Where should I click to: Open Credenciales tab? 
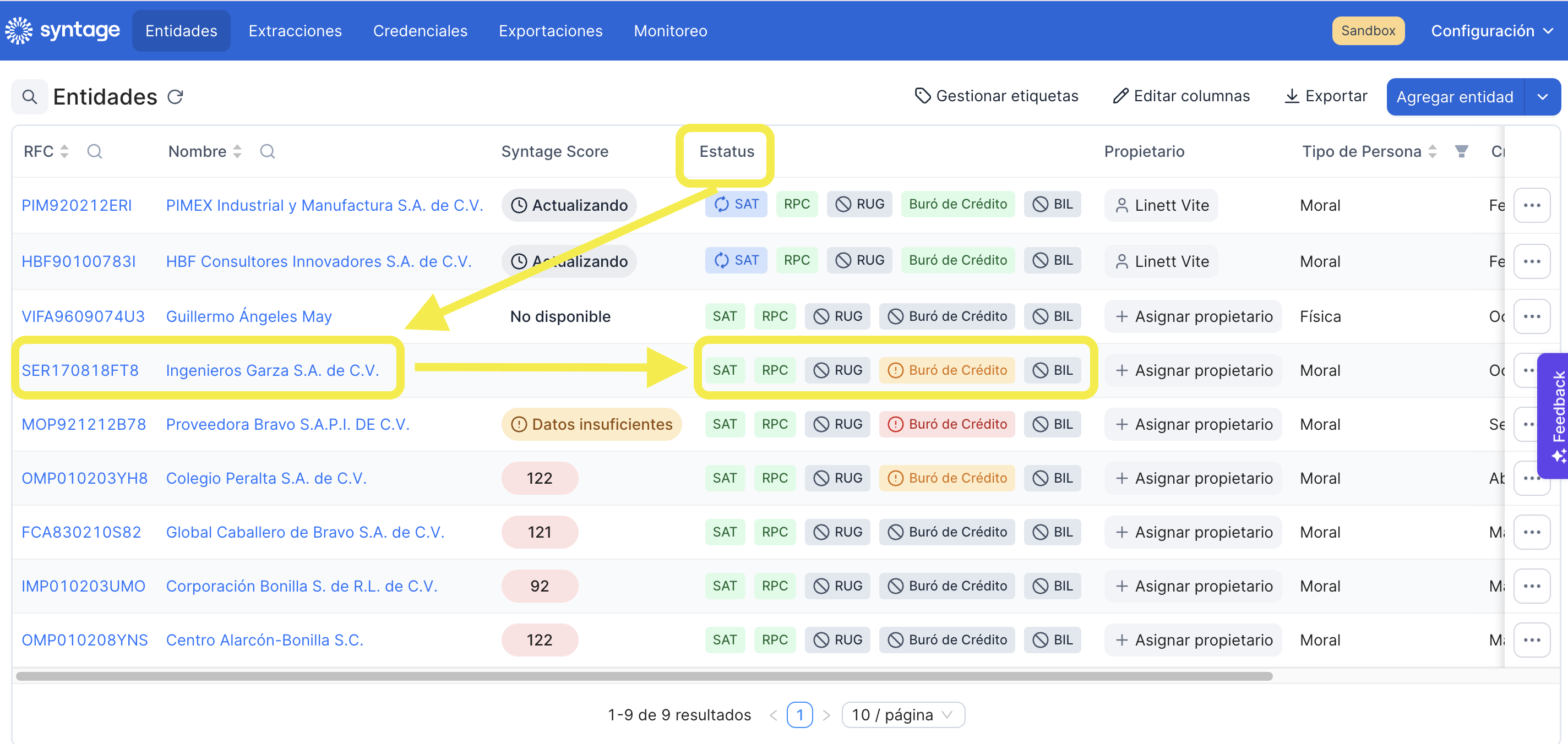coord(420,30)
